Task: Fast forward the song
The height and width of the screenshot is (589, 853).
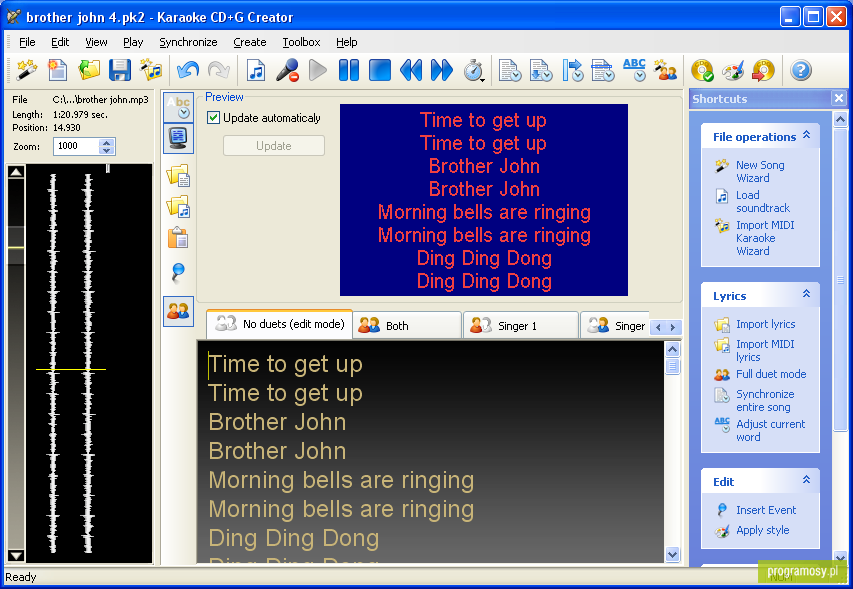Action: point(442,70)
